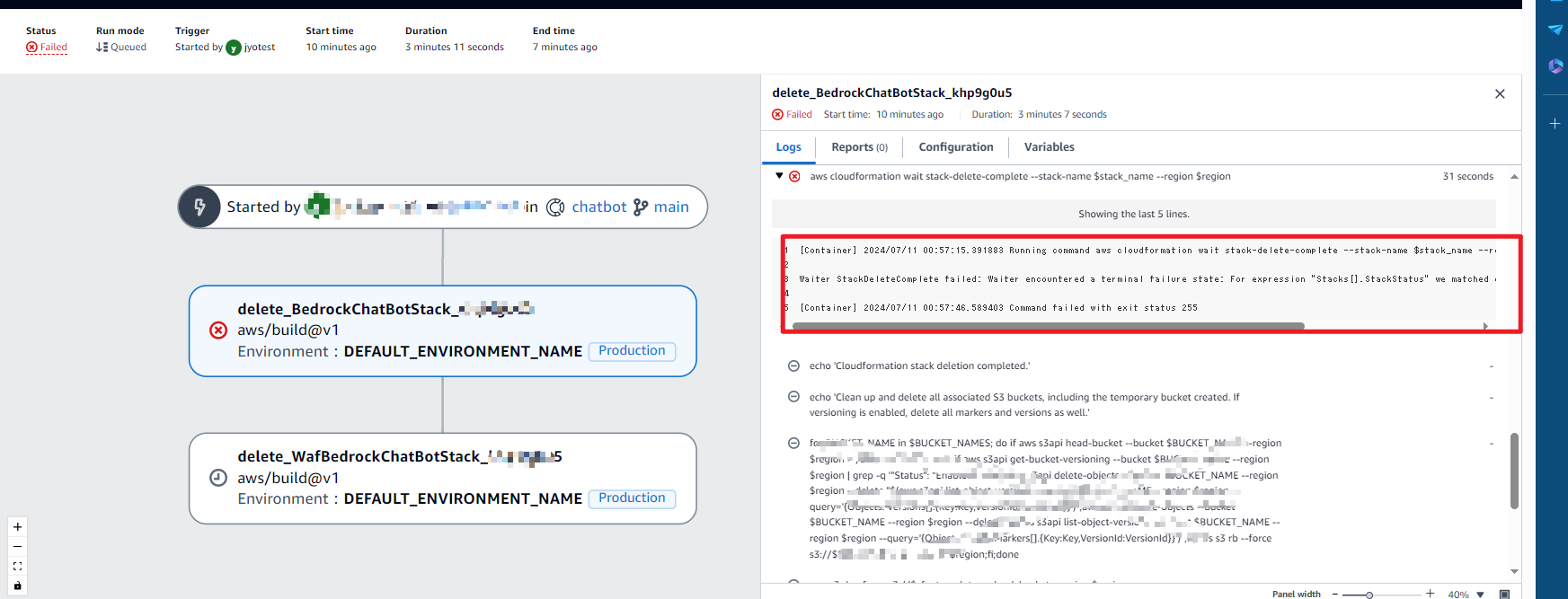Click the Panel width slider handle

(1369, 595)
